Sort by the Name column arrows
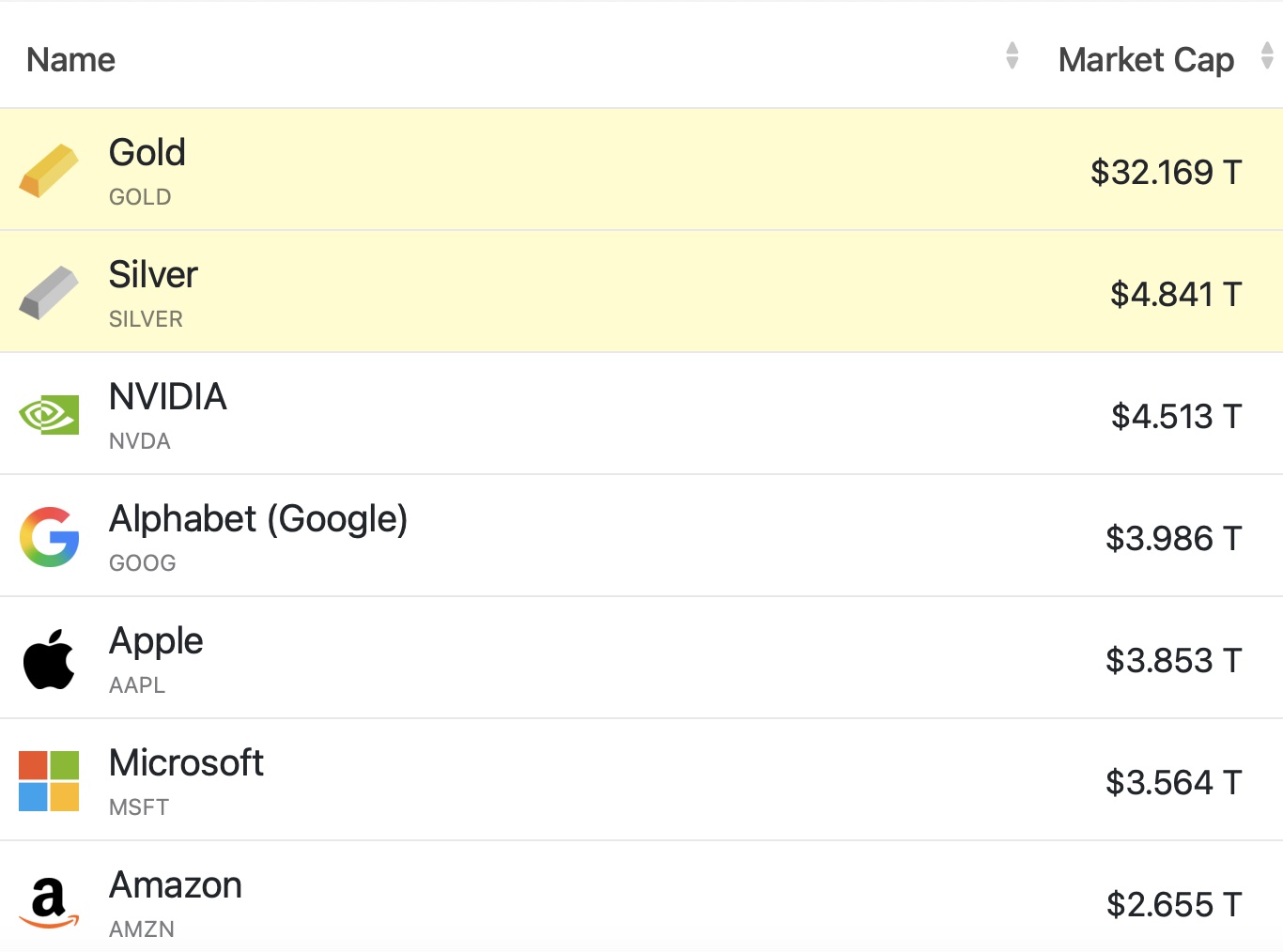The width and height of the screenshot is (1283, 952). (x=1012, y=55)
